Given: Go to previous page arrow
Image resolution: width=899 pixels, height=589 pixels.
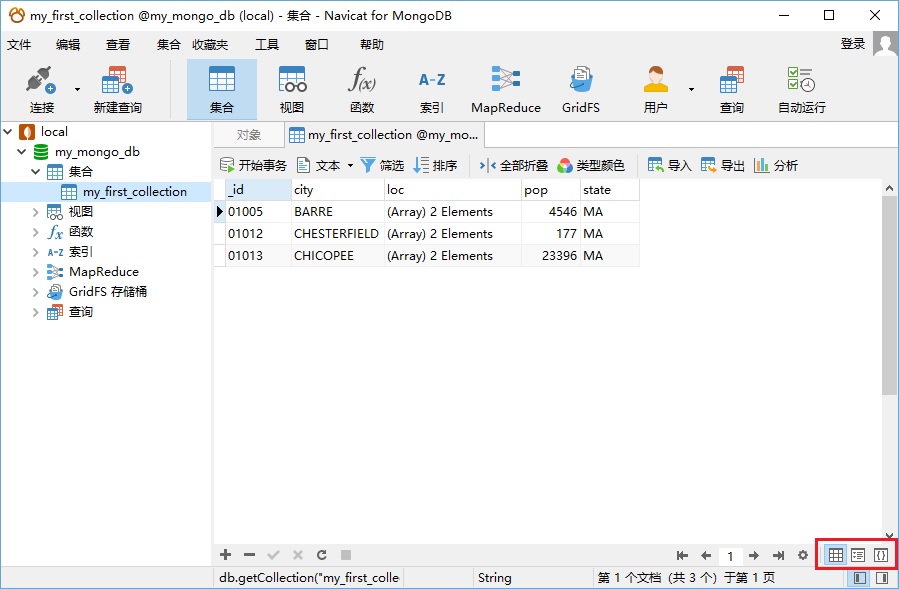Looking at the screenshot, I should (x=706, y=555).
